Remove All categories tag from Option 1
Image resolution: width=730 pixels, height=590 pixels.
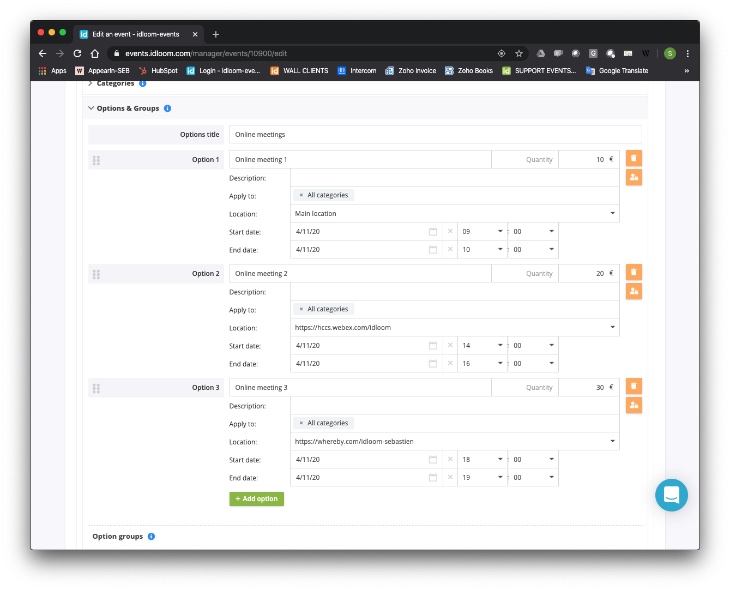(301, 195)
